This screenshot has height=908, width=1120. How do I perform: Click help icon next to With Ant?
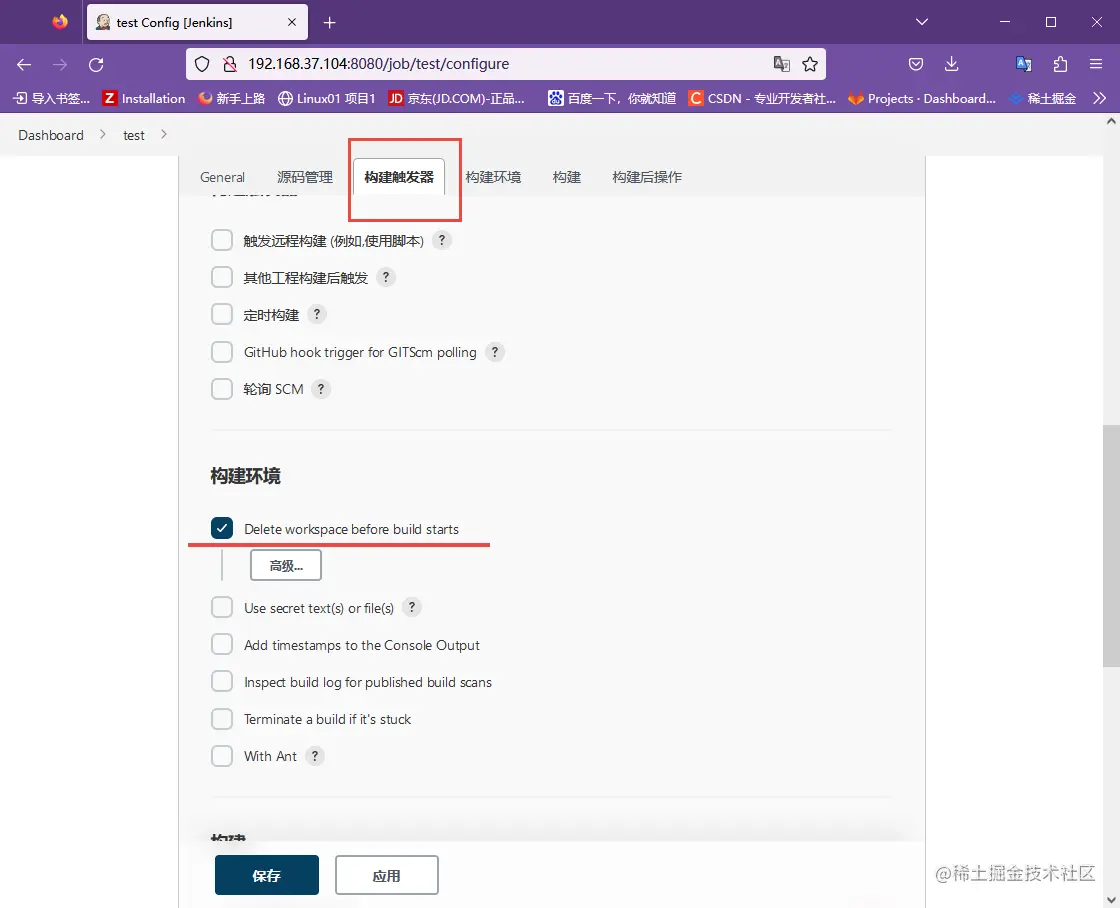coord(315,756)
